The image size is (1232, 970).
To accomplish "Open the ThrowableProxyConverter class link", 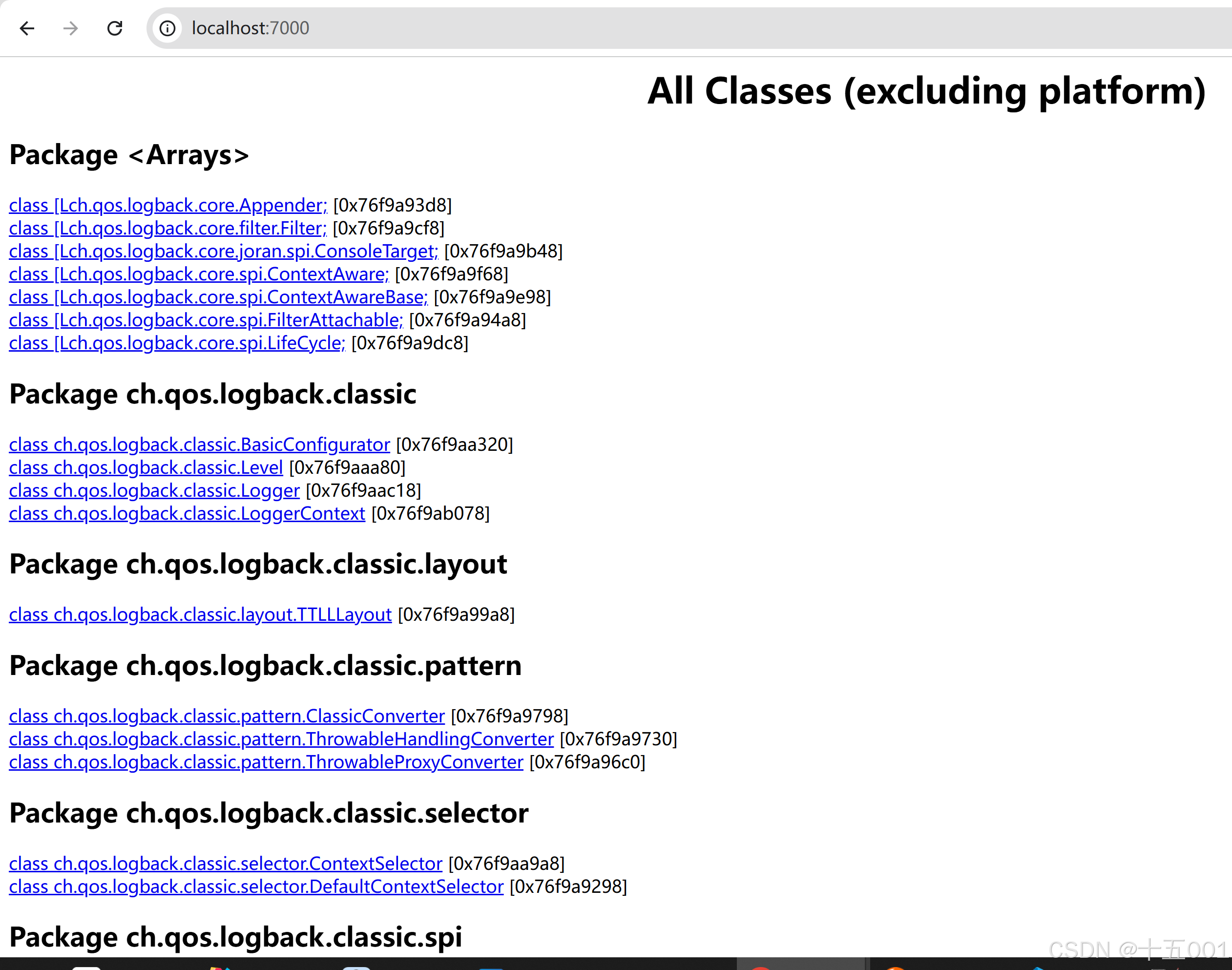I will tap(266, 762).
